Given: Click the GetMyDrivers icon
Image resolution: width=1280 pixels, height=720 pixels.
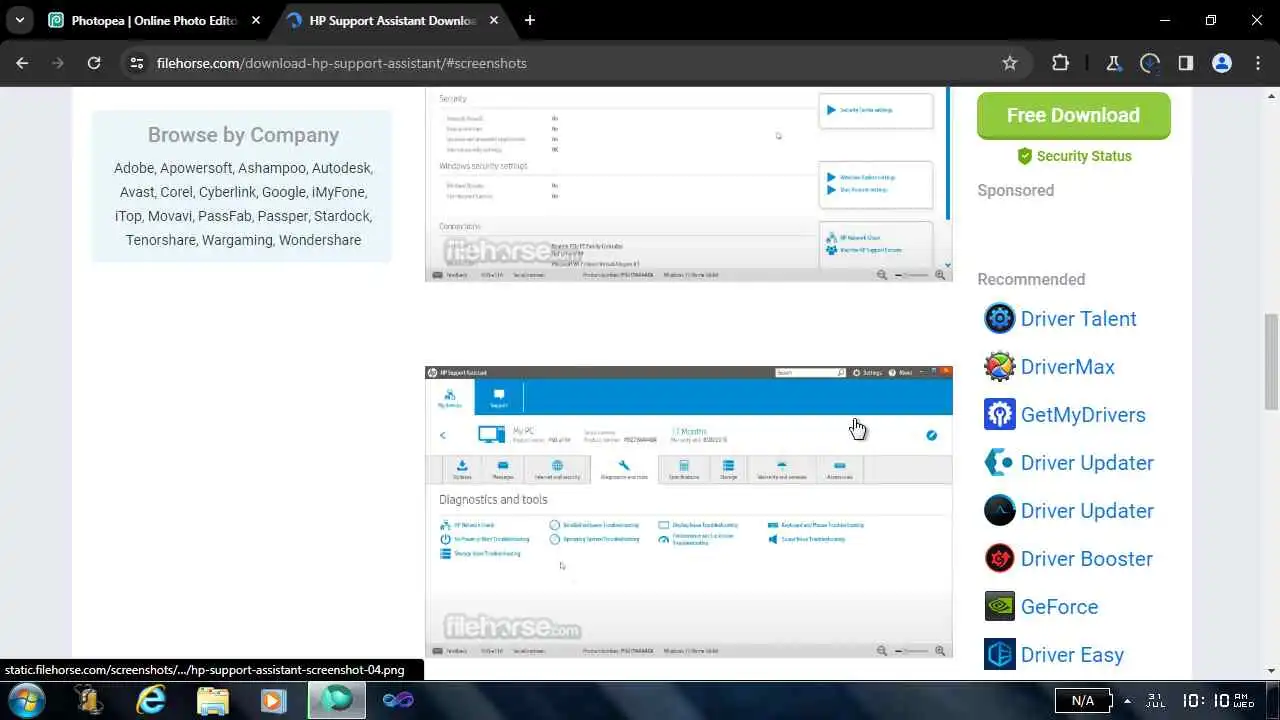Looking at the screenshot, I should 999,415.
